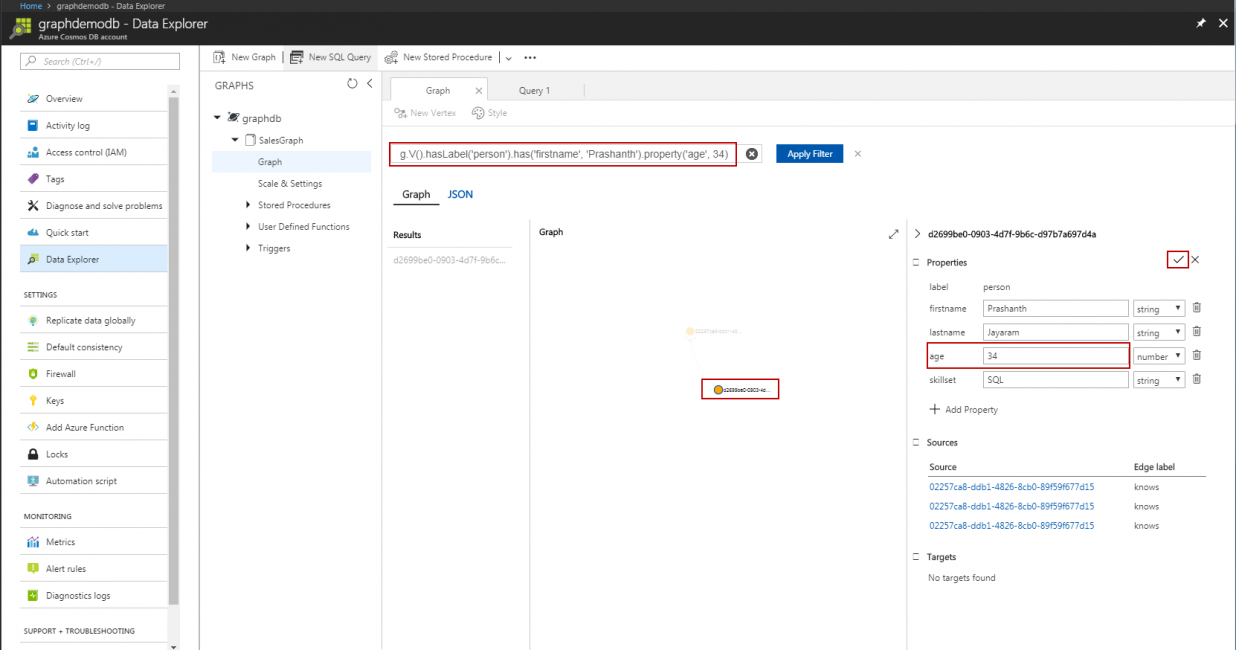Expand the graph view to full size
The height and width of the screenshot is (650, 1236).
[893, 234]
